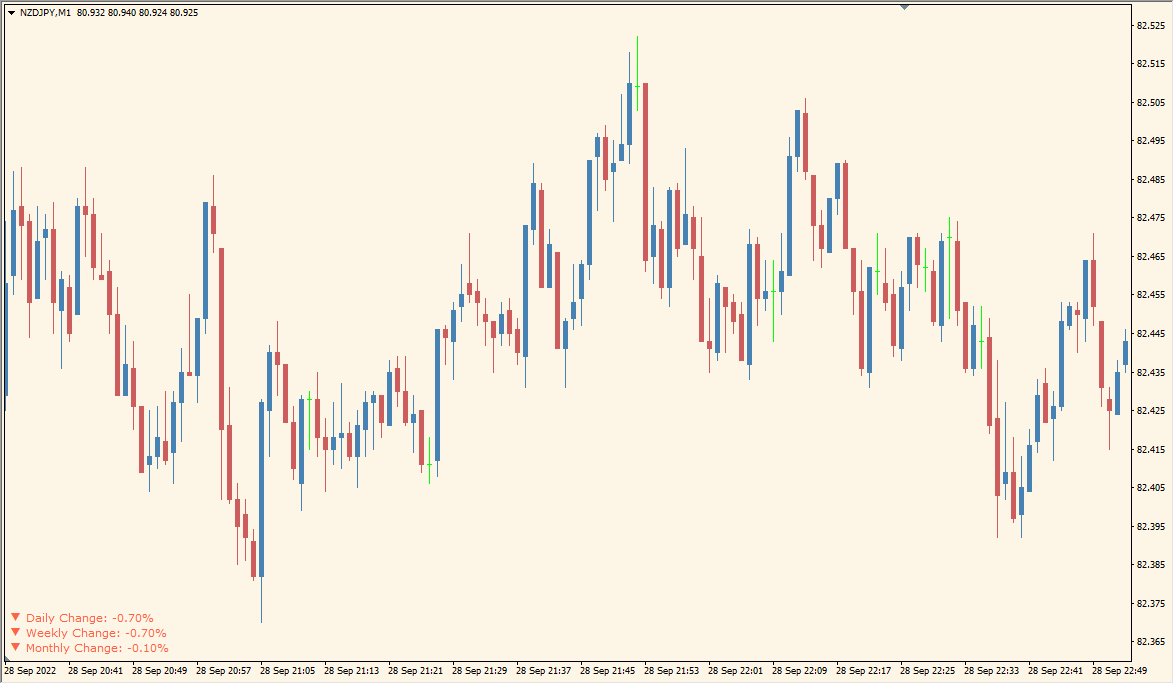Click the green marker on the highest candle
Screen dimensions: 1174x684
637,87
